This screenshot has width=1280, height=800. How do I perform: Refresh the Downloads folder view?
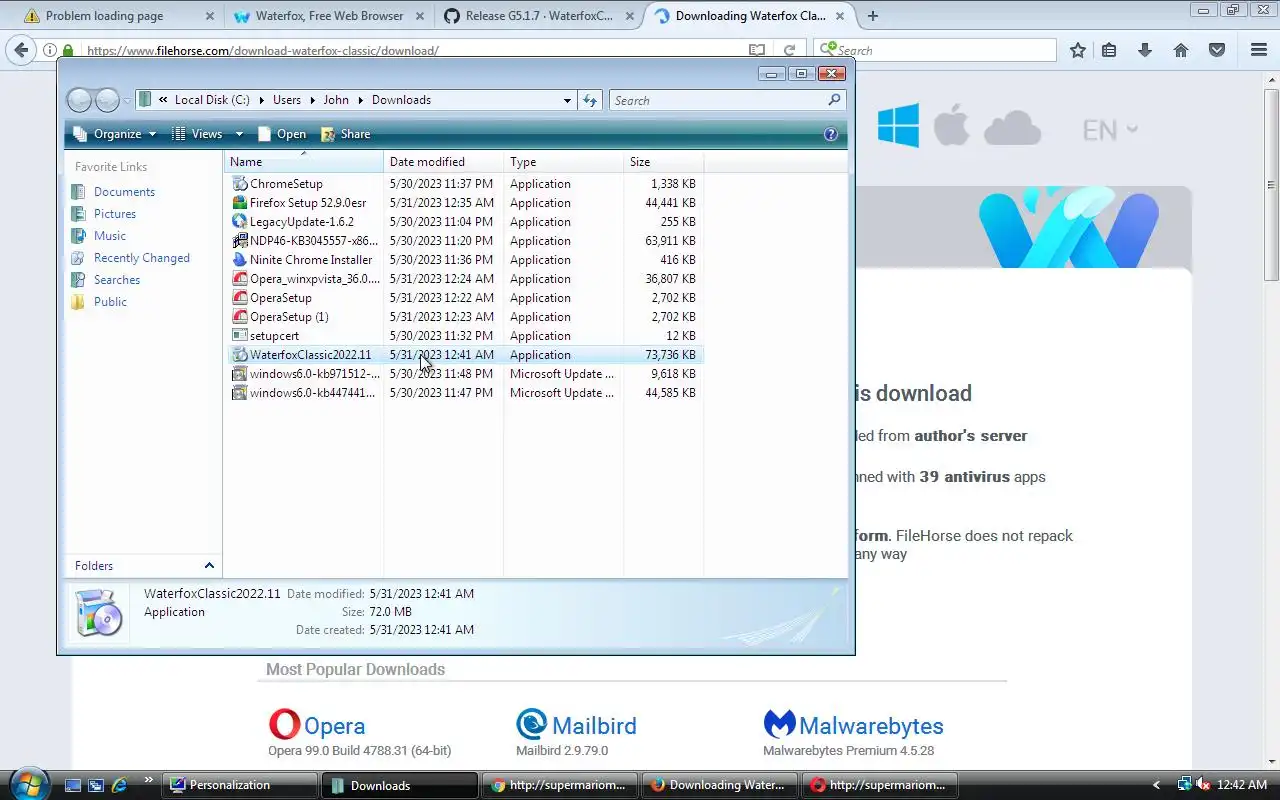pyautogui.click(x=590, y=100)
